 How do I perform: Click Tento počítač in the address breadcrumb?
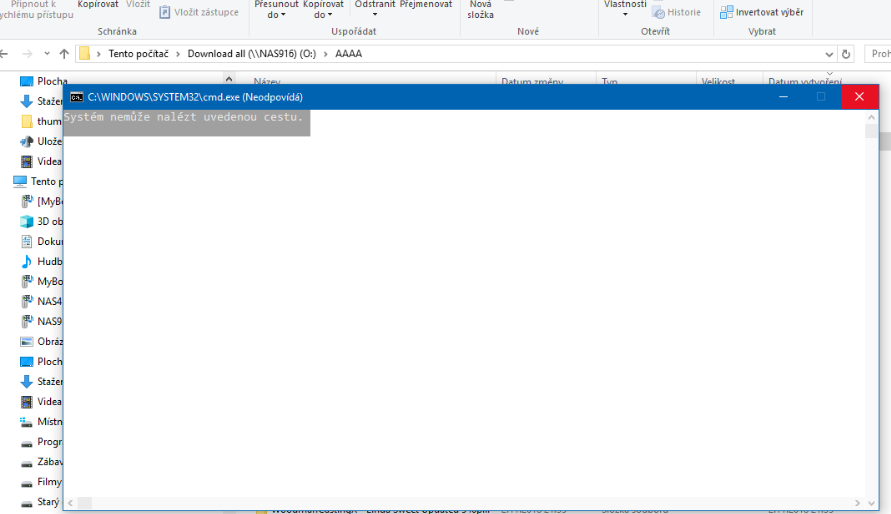pyautogui.click(x=141, y=54)
